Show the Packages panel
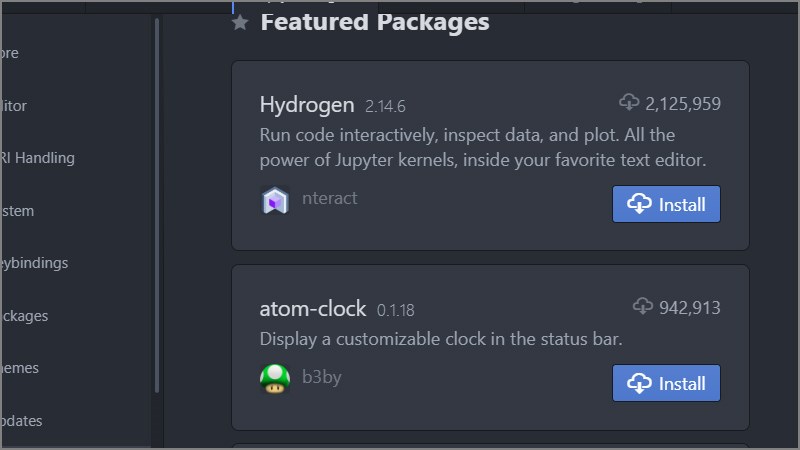 pos(26,315)
